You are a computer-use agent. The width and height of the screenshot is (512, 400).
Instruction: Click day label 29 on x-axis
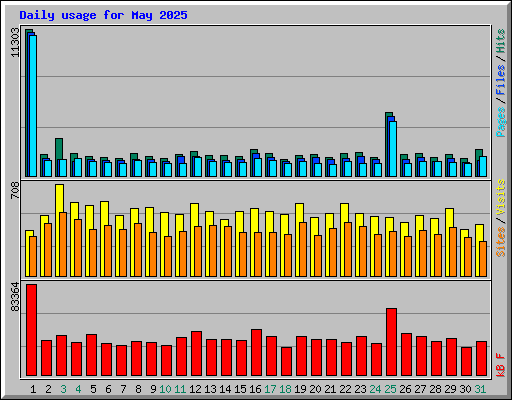coord(450,389)
